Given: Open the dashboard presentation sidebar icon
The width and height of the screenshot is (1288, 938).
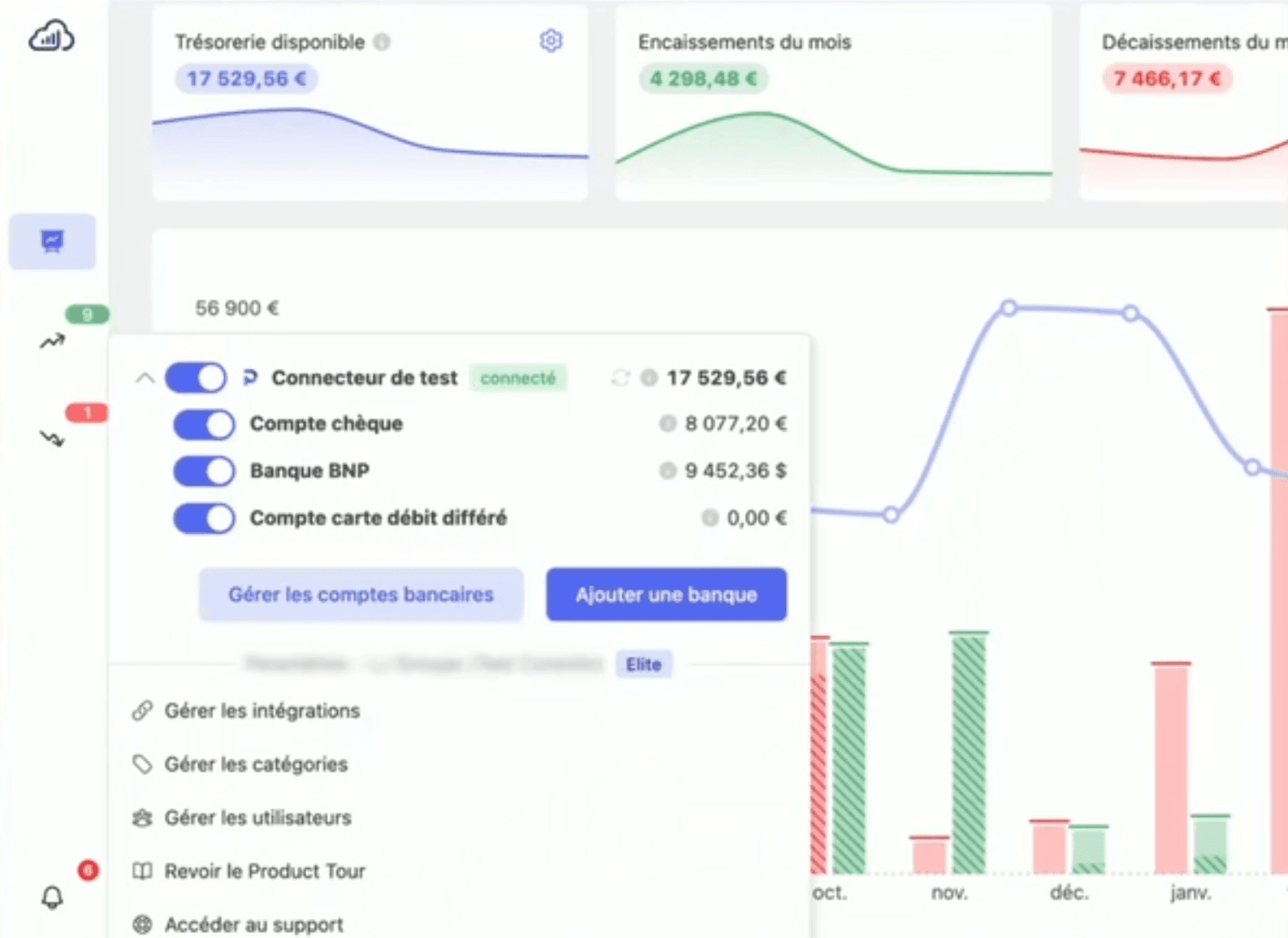Looking at the screenshot, I should pos(53,241).
